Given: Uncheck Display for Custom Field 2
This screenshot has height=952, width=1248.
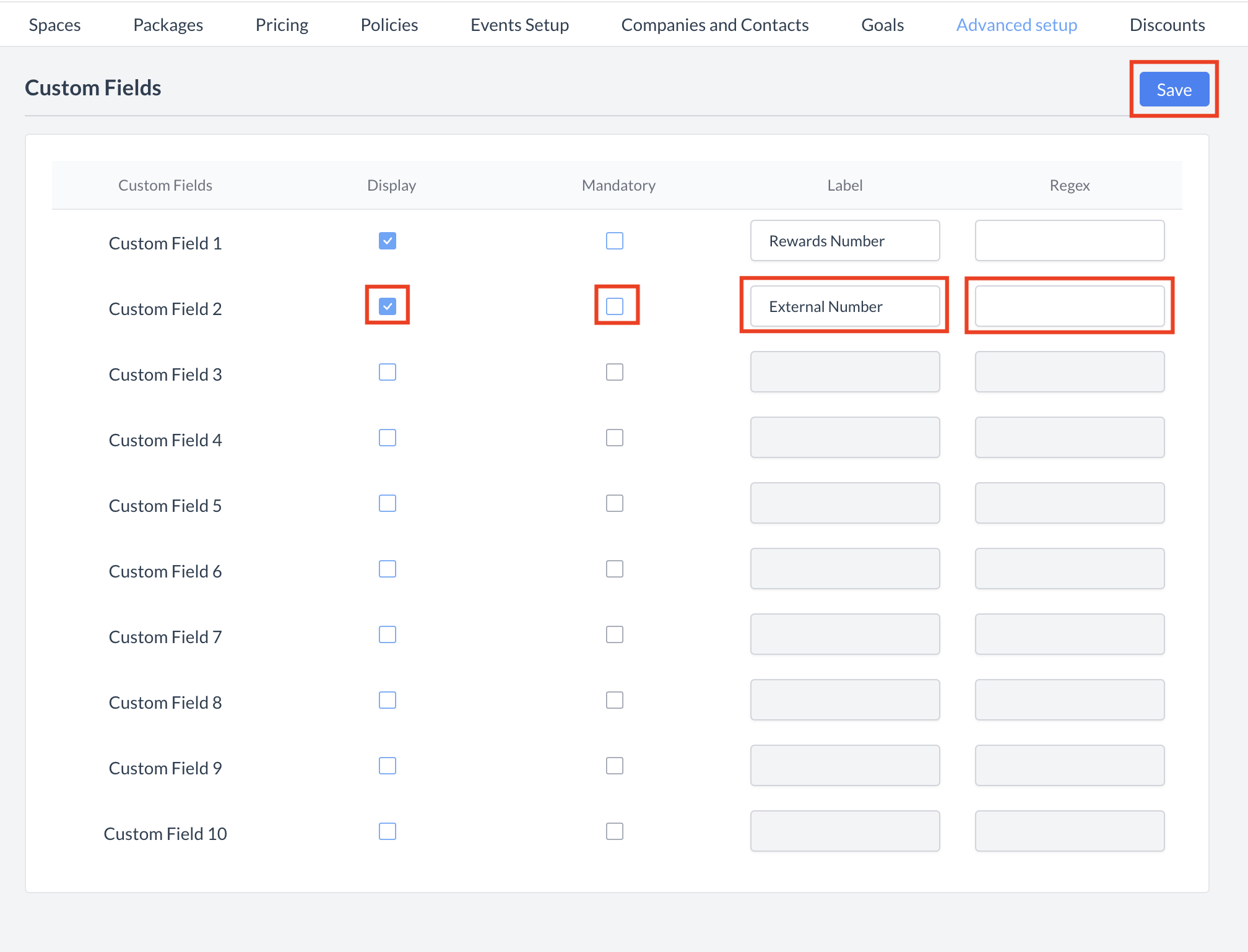Looking at the screenshot, I should click(x=388, y=306).
